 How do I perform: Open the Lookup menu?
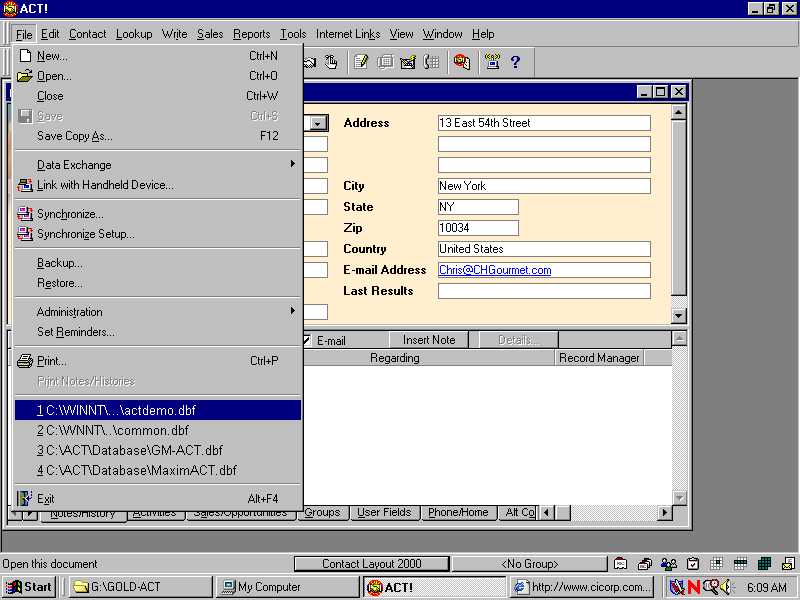click(x=134, y=34)
